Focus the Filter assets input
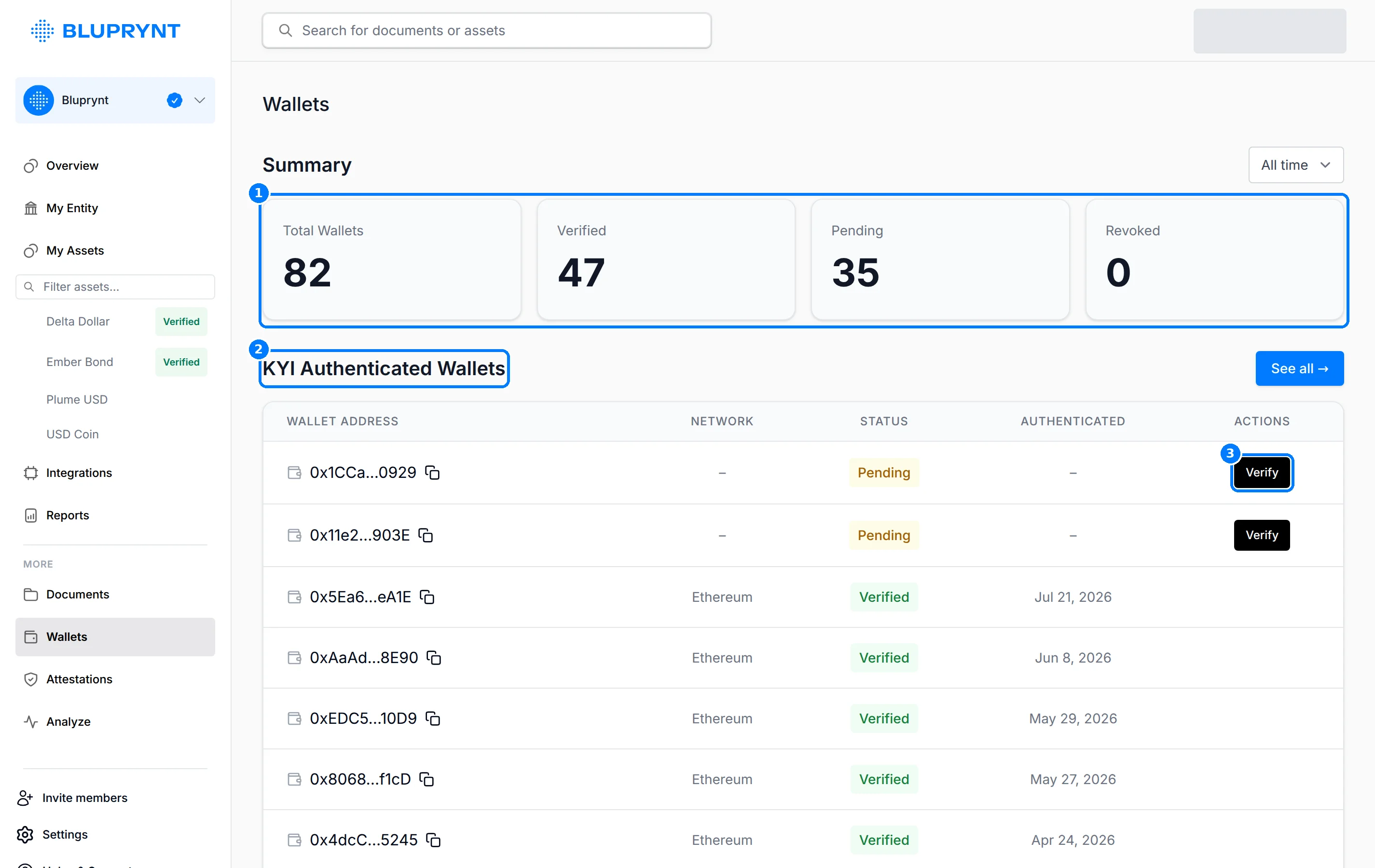 pos(115,287)
